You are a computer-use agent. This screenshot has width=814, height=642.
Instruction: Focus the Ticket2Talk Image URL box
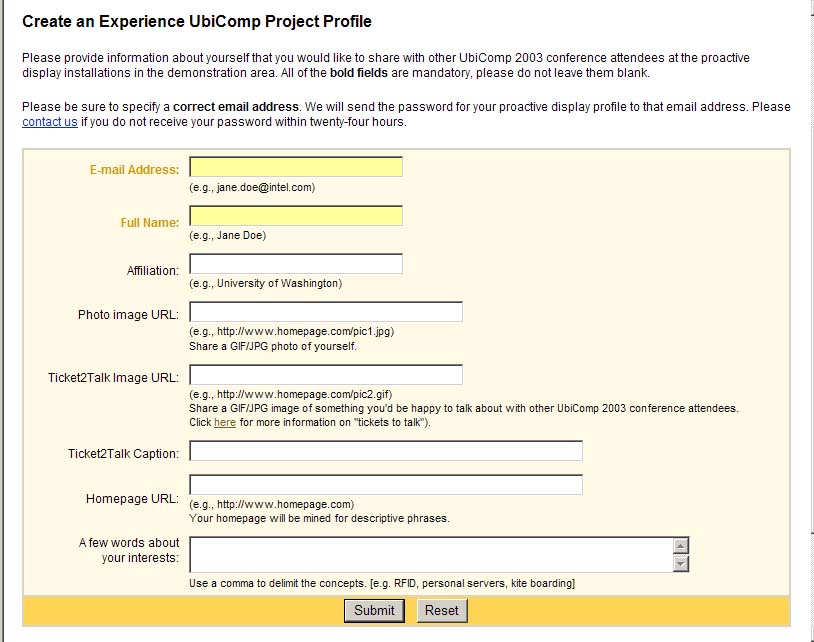click(x=326, y=375)
